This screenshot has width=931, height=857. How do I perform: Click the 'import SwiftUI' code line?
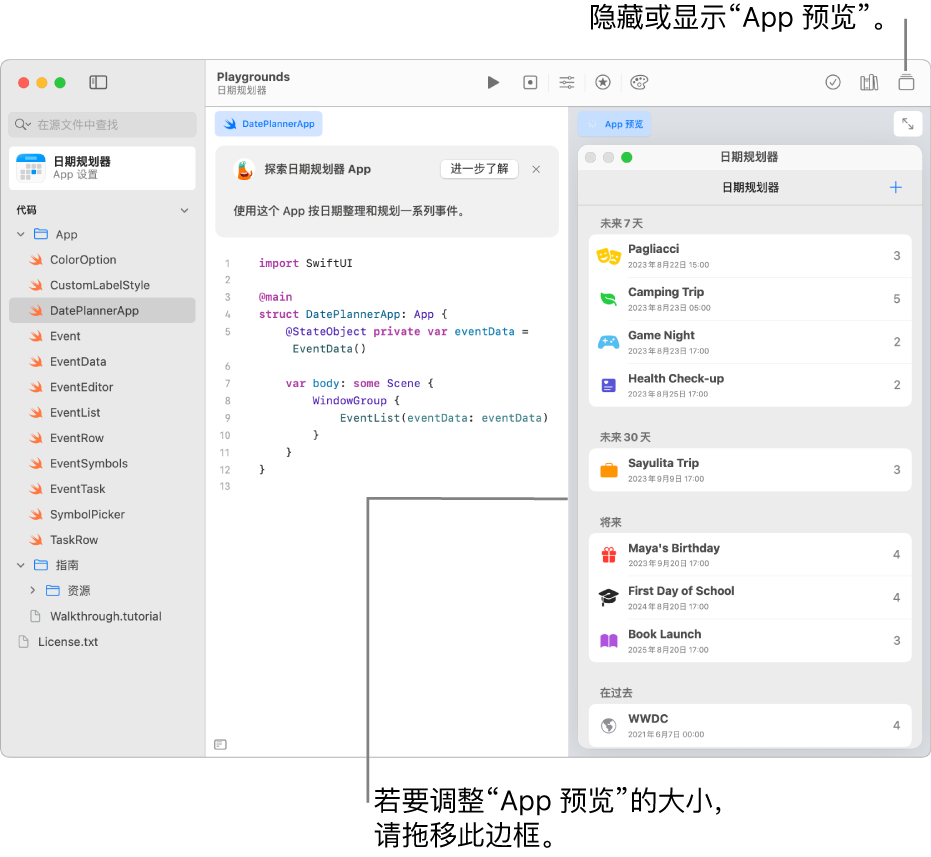pos(305,263)
